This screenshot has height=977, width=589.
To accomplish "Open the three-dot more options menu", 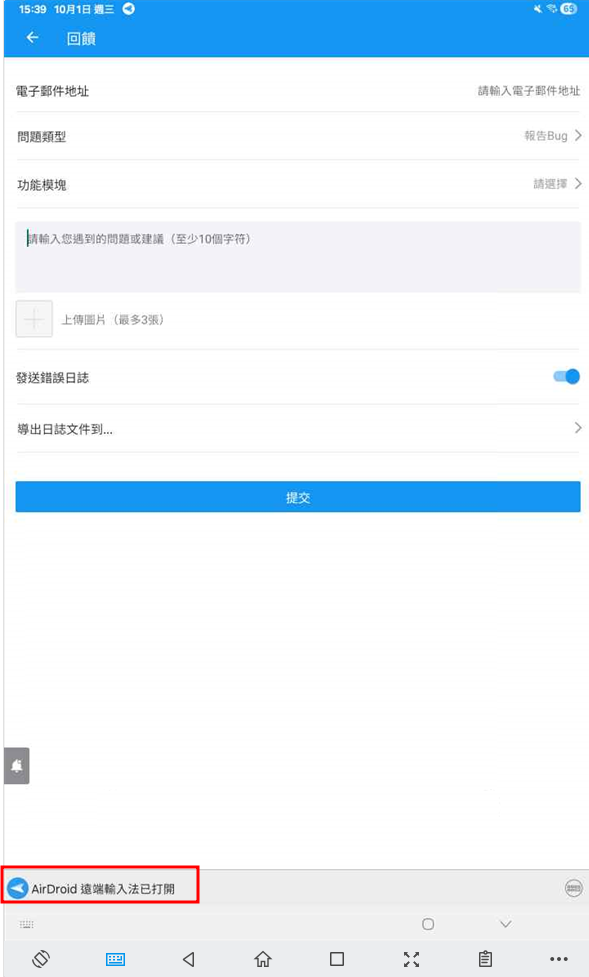I will pos(559,959).
